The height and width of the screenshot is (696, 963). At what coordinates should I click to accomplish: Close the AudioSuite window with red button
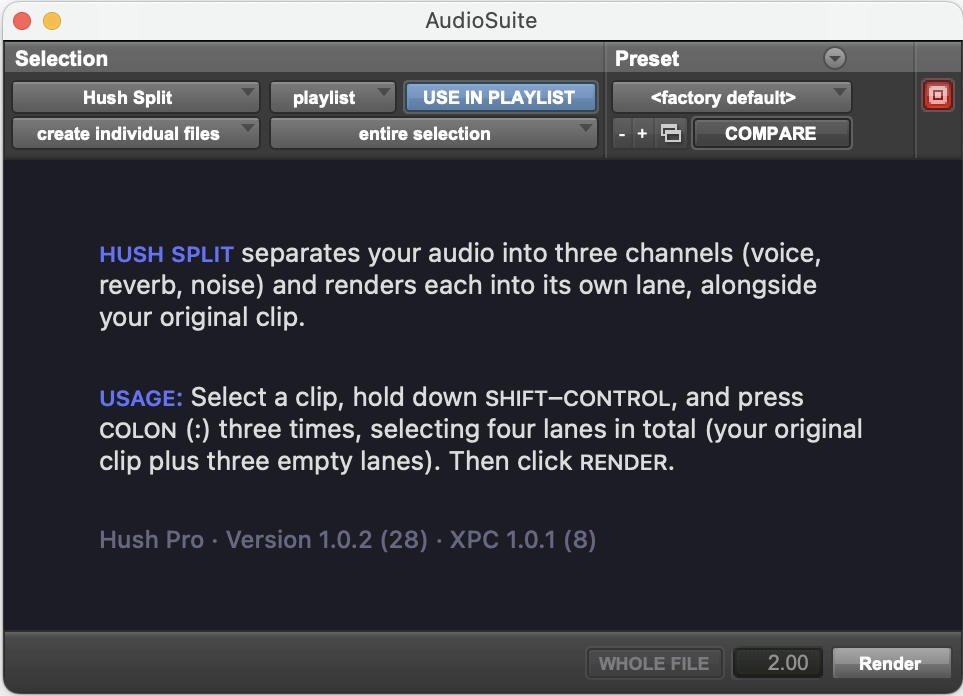click(22, 21)
